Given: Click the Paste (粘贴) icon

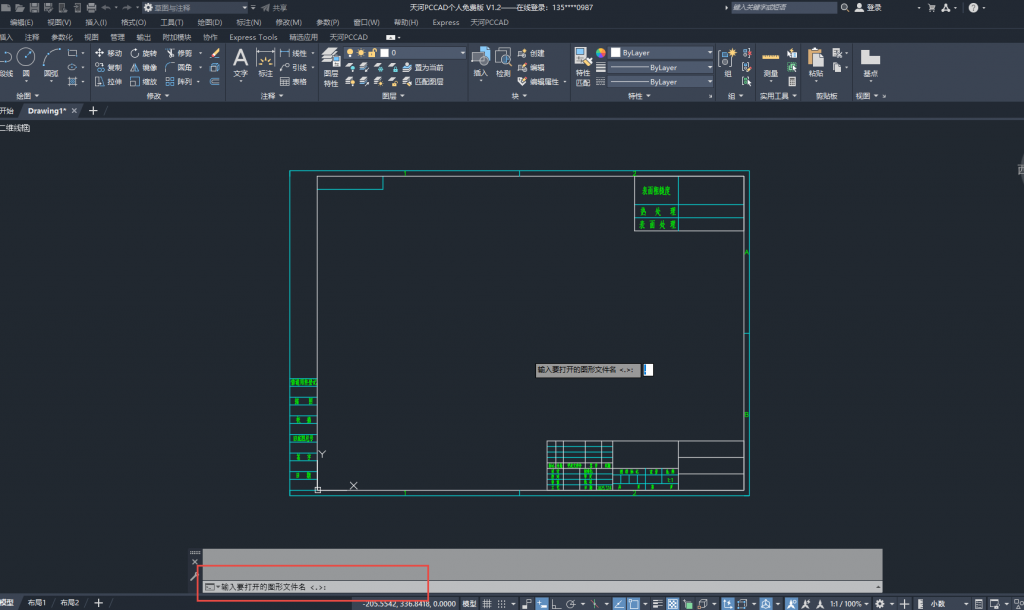Looking at the screenshot, I should click(x=816, y=63).
